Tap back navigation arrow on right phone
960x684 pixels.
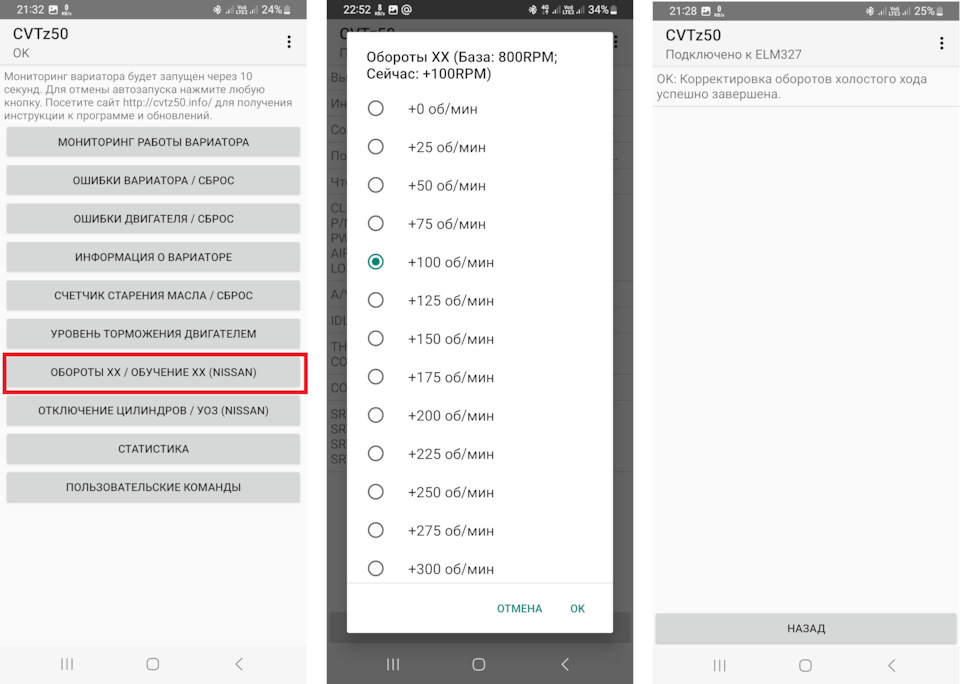pyautogui.click(x=891, y=665)
